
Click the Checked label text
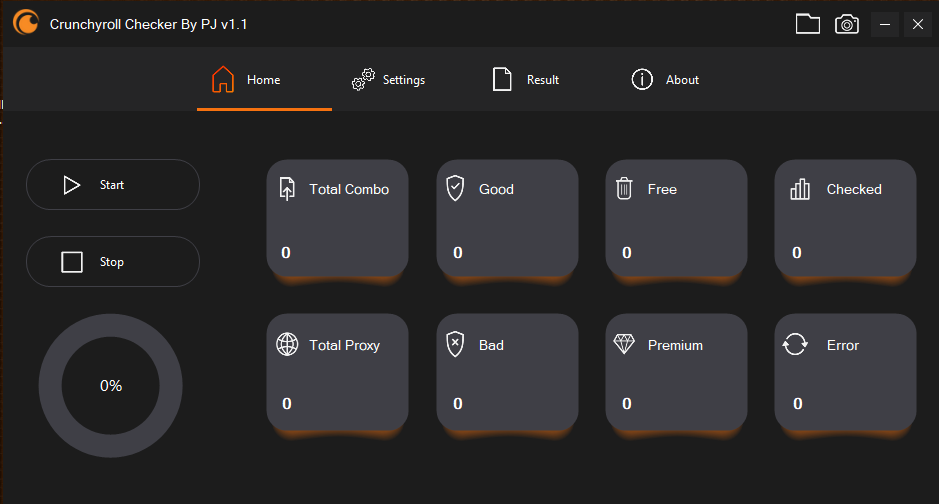[x=854, y=189]
